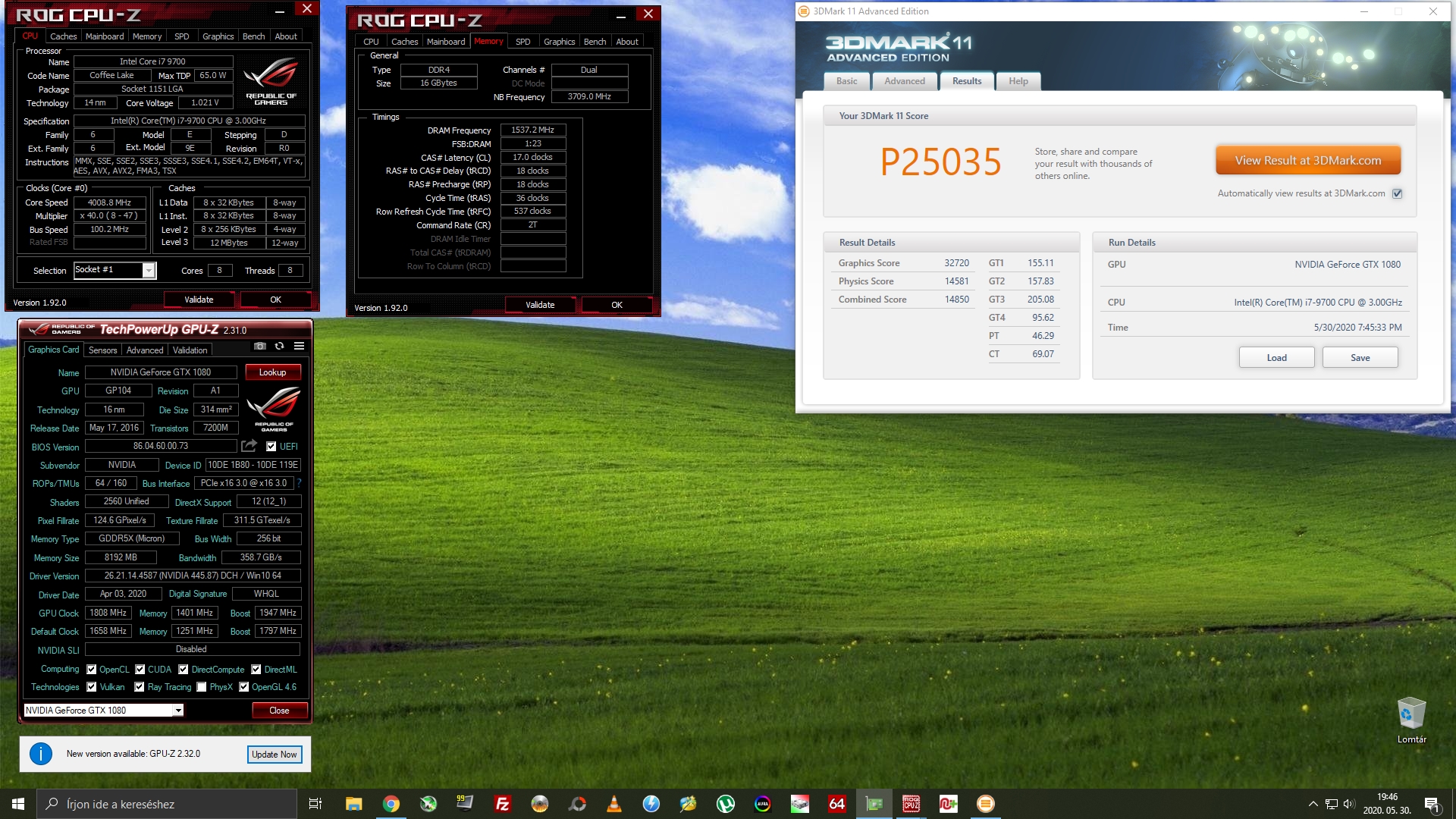Image resolution: width=1456 pixels, height=819 pixels.
Task: Open File Explorer from the taskbar
Action: 354,804
